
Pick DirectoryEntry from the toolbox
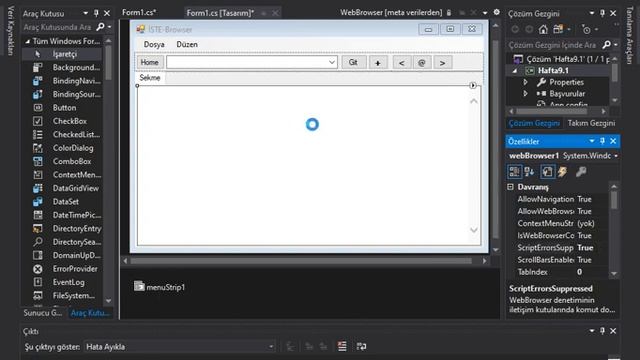(x=62, y=229)
